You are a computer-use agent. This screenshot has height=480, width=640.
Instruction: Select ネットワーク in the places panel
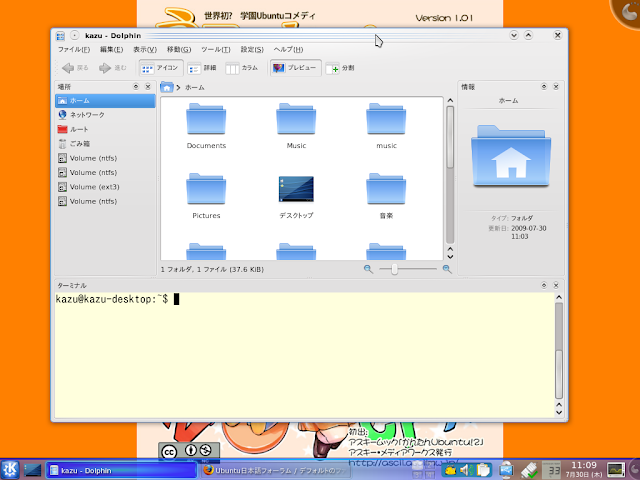coord(105,115)
